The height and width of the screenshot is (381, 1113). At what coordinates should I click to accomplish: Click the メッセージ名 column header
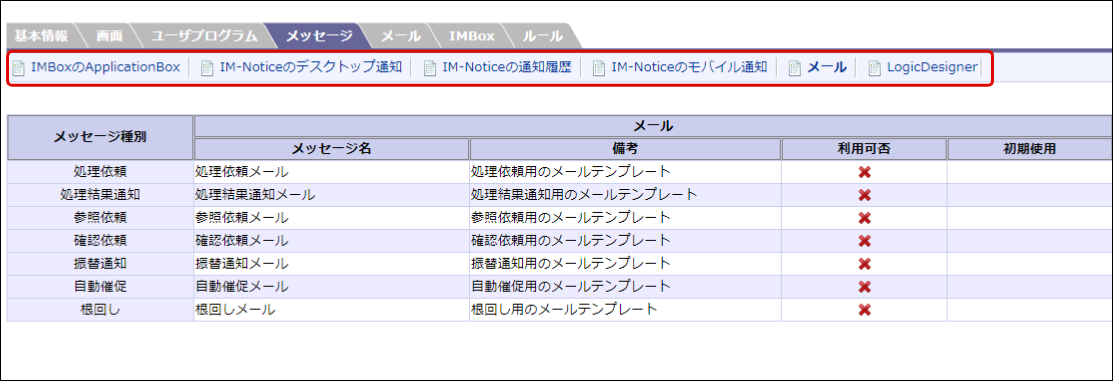click(x=331, y=149)
